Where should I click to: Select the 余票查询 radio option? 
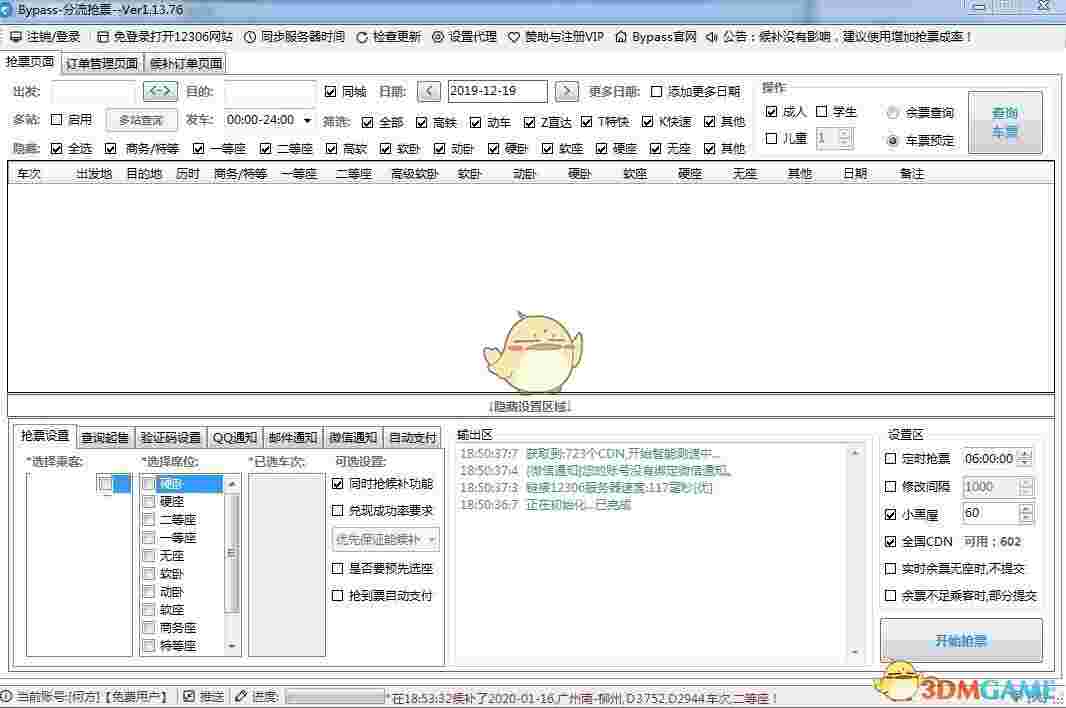[893, 113]
